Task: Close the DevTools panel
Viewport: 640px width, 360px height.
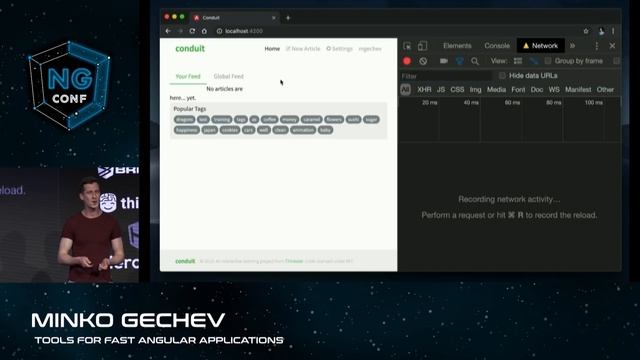Action: (612, 46)
